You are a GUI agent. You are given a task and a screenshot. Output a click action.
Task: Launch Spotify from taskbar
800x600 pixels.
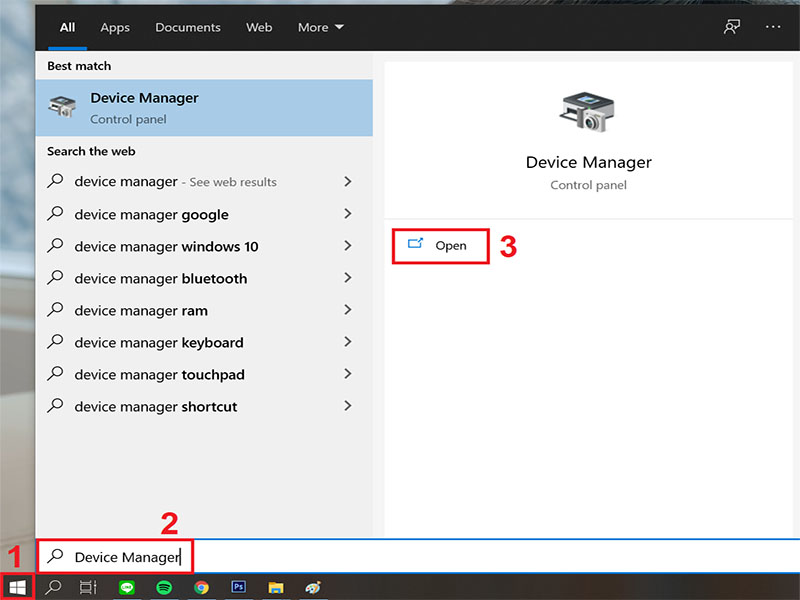click(164, 587)
